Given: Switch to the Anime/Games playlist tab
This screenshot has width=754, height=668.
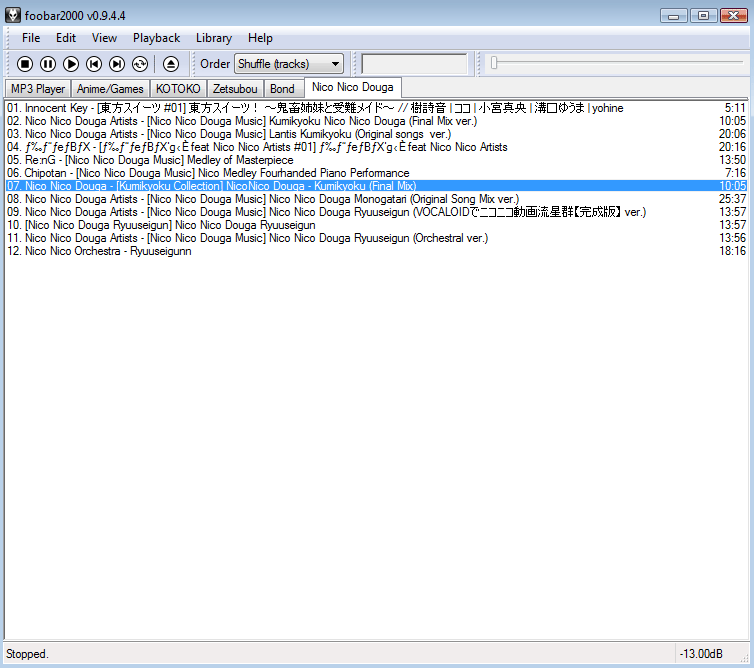Looking at the screenshot, I should pos(110,89).
